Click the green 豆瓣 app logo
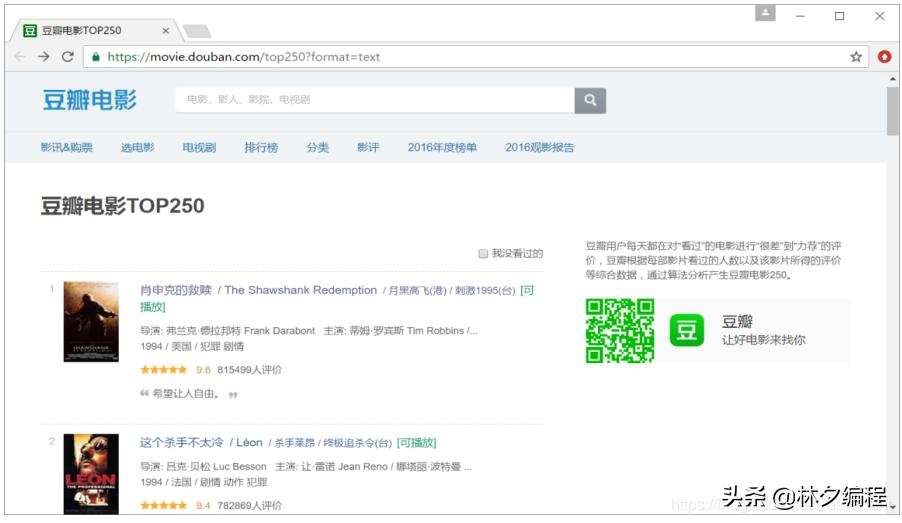The image size is (902, 523). tap(687, 330)
